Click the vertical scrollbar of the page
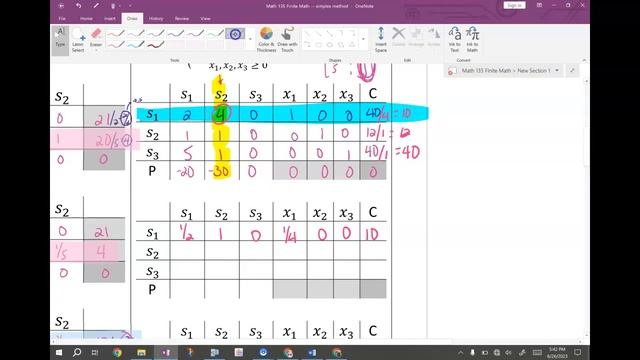The width and height of the screenshot is (640, 360). tap(587, 208)
